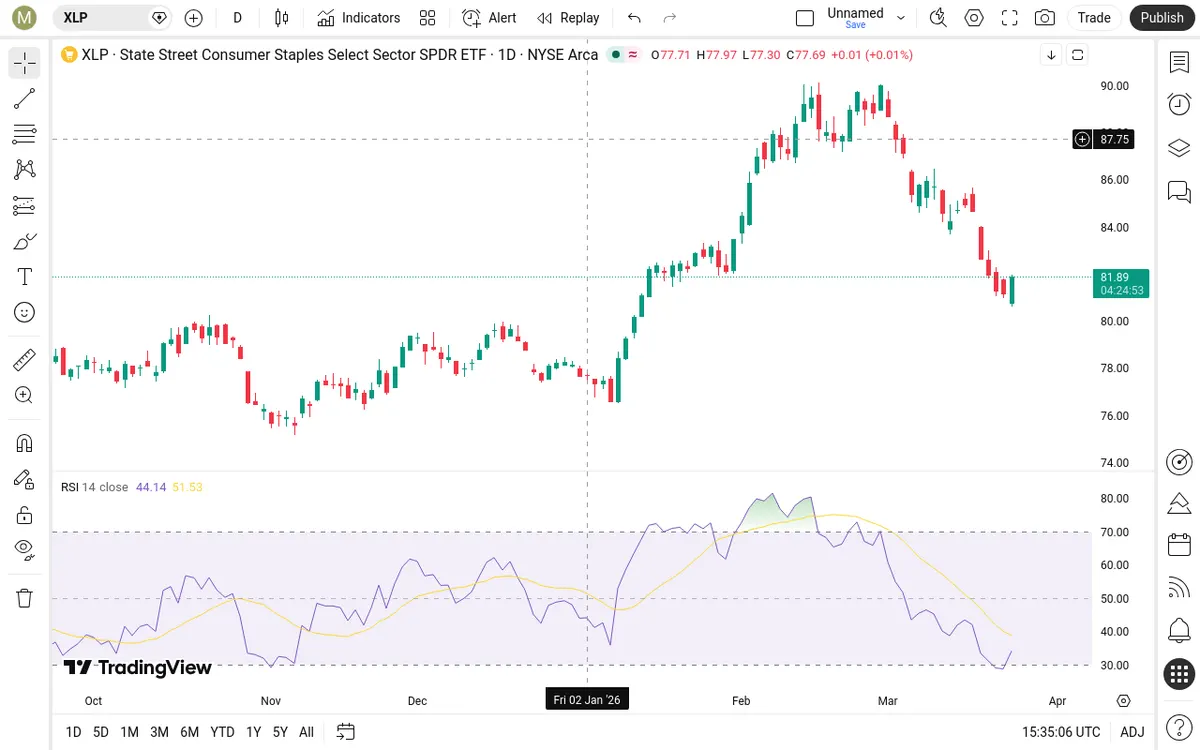Select the text annotation tool
The height and width of the screenshot is (750, 1200).
click(x=25, y=277)
